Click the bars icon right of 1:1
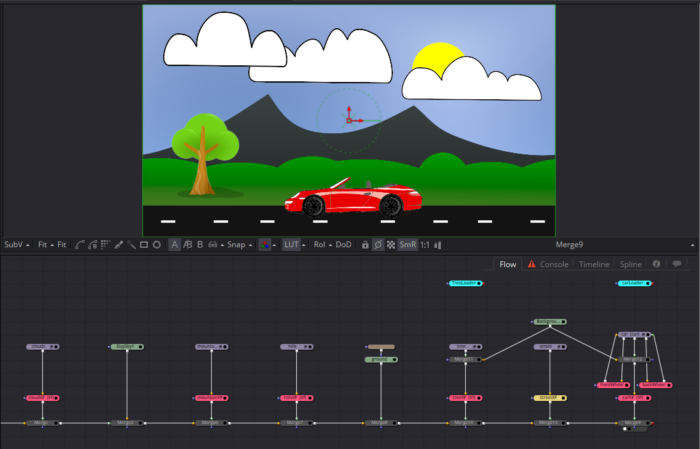 click(438, 245)
